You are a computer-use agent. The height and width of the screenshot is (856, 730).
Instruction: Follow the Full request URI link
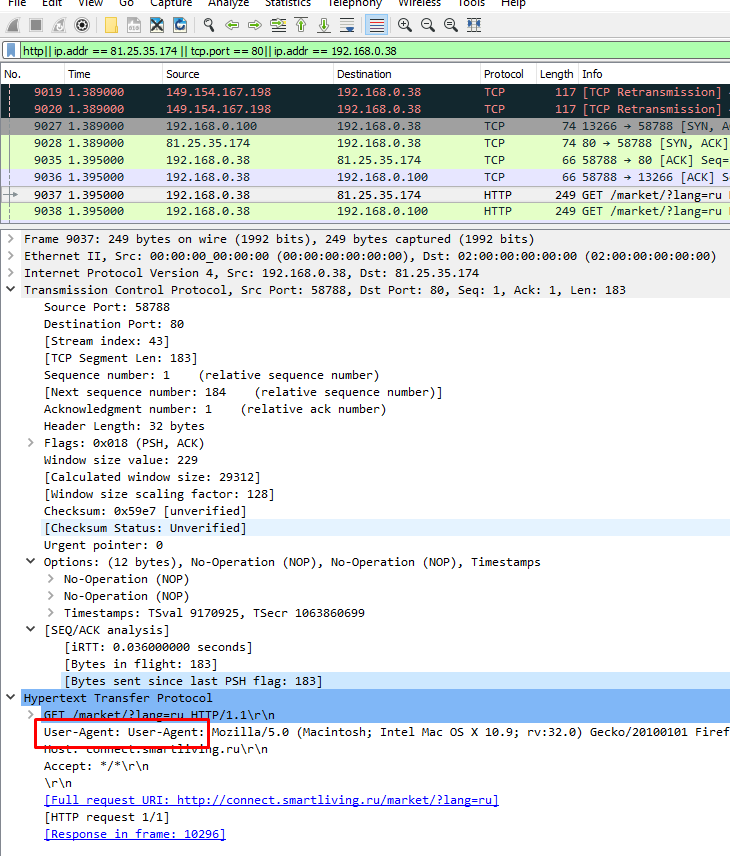pos(271,800)
